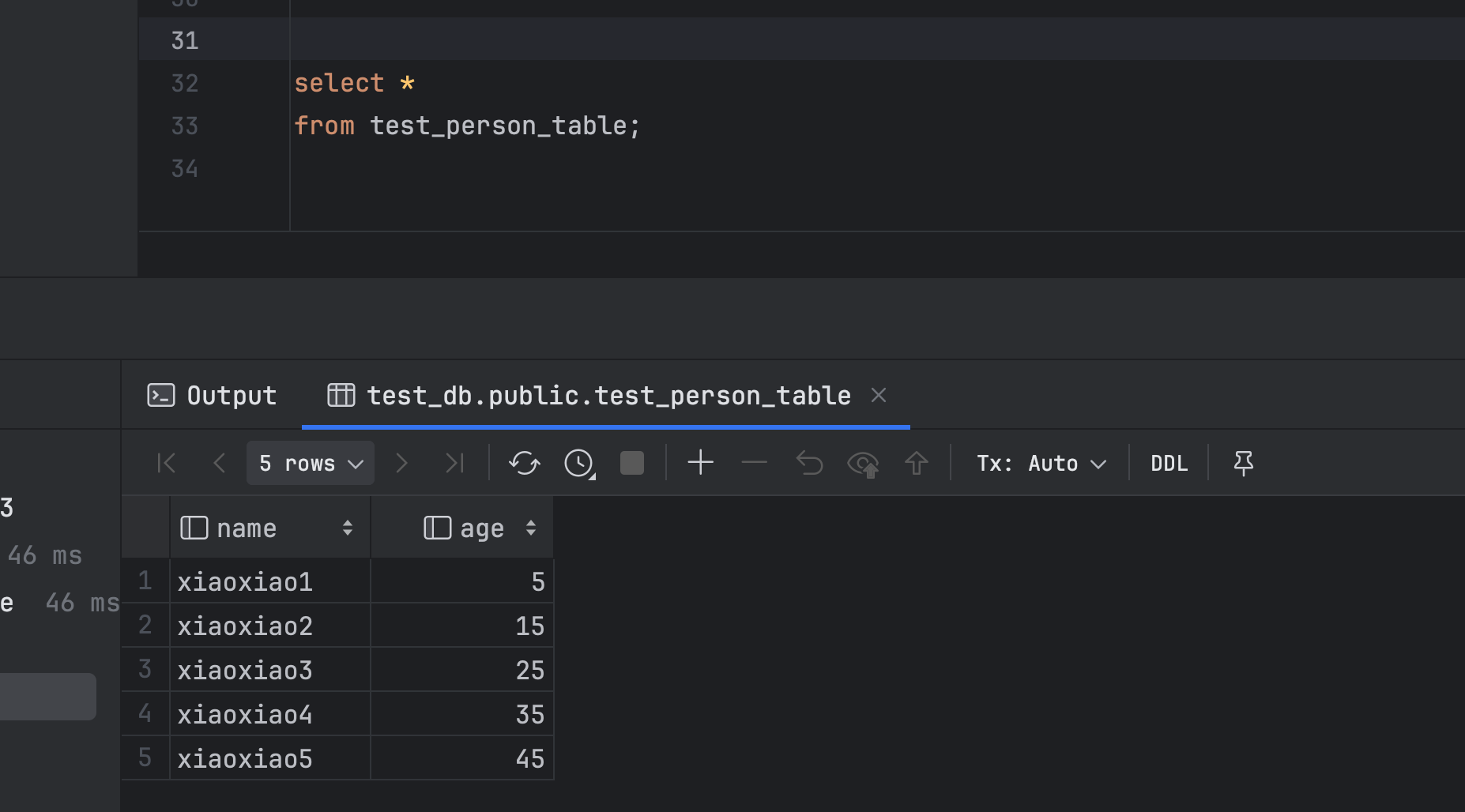Select row number 1 in the grid
The image size is (1465, 812).
[145, 581]
